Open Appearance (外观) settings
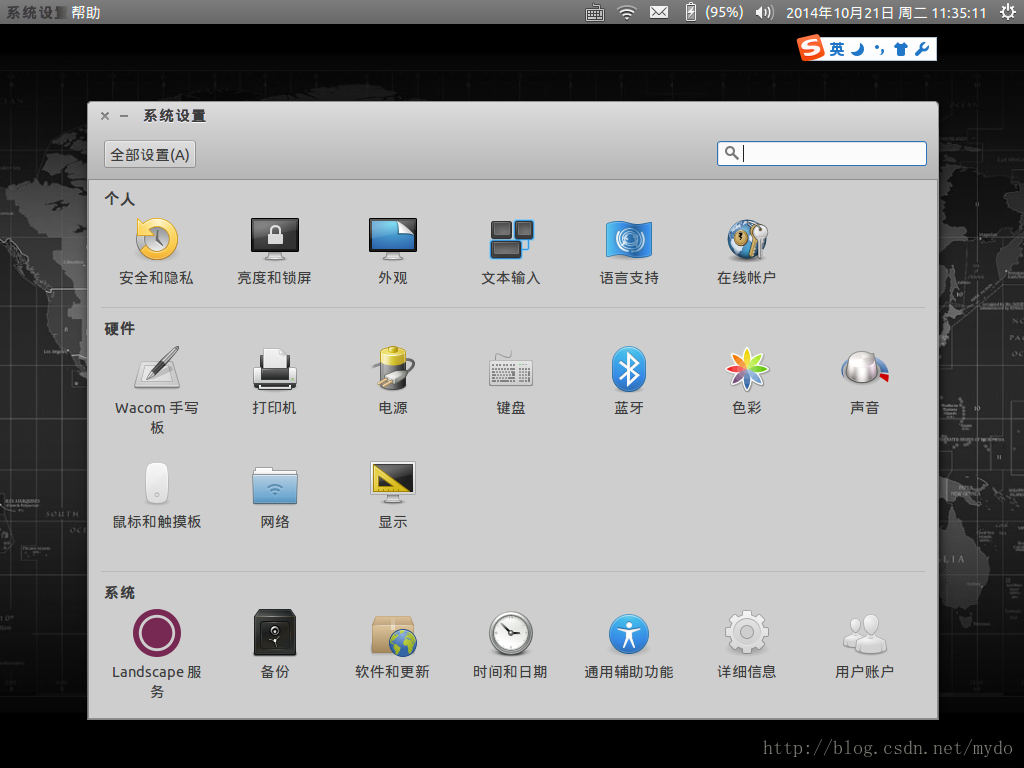This screenshot has height=768, width=1024. coord(392,251)
